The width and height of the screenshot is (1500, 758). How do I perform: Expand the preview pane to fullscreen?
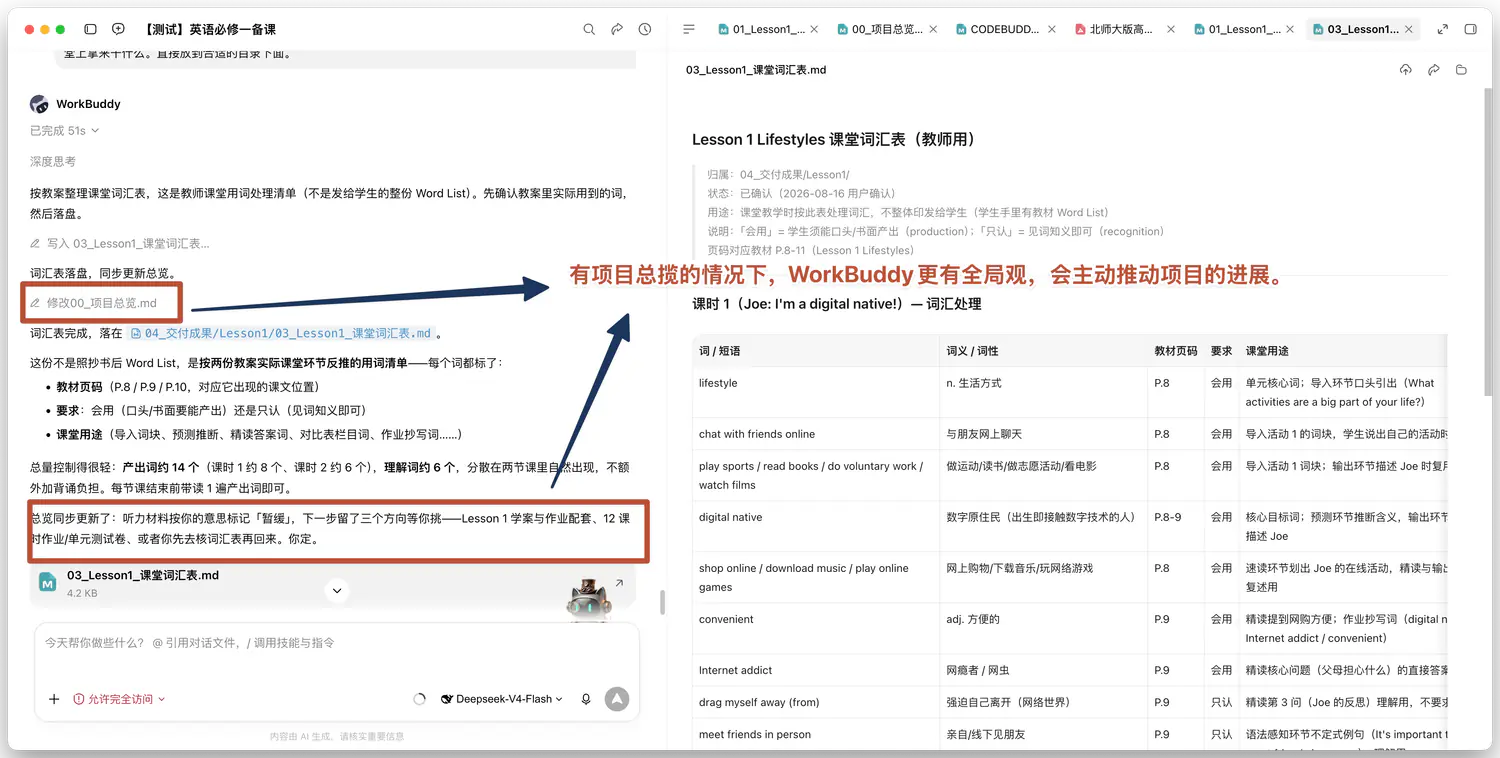1442,29
